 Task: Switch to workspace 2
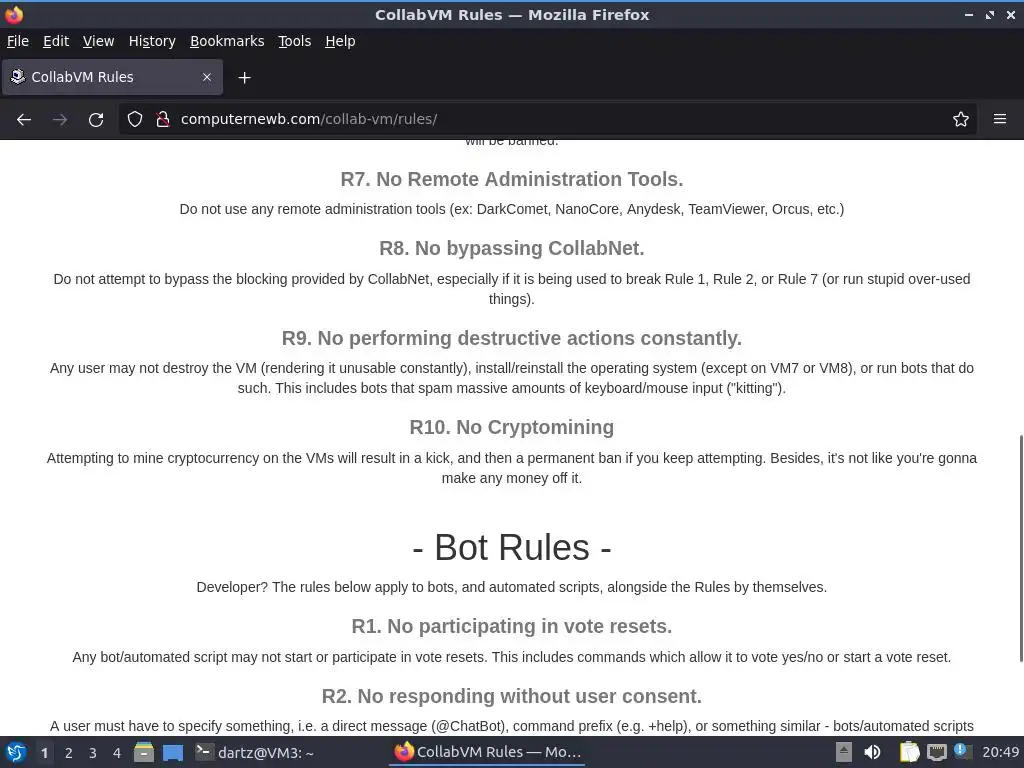click(x=69, y=753)
